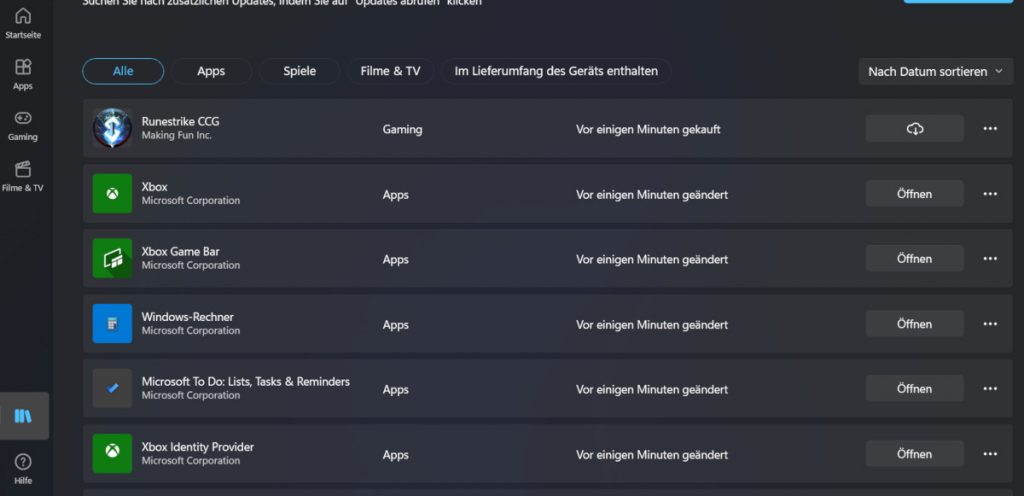The height and width of the screenshot is (496, 1024).
Task: Click the Xbox Identity Provider icon
Action: (x=112, y=454)
